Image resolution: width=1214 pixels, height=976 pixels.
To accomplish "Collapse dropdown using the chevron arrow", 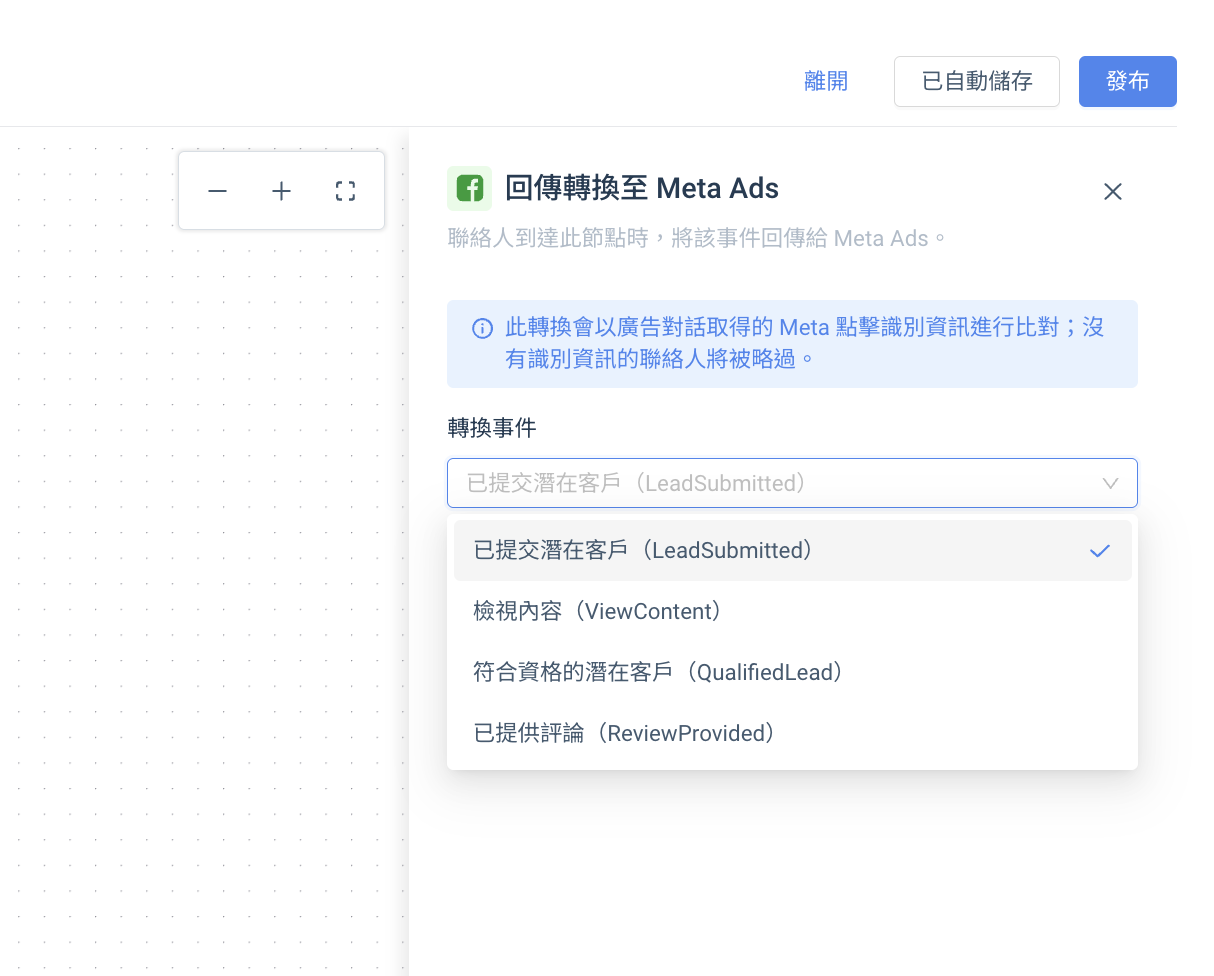I will (1110, 483).
